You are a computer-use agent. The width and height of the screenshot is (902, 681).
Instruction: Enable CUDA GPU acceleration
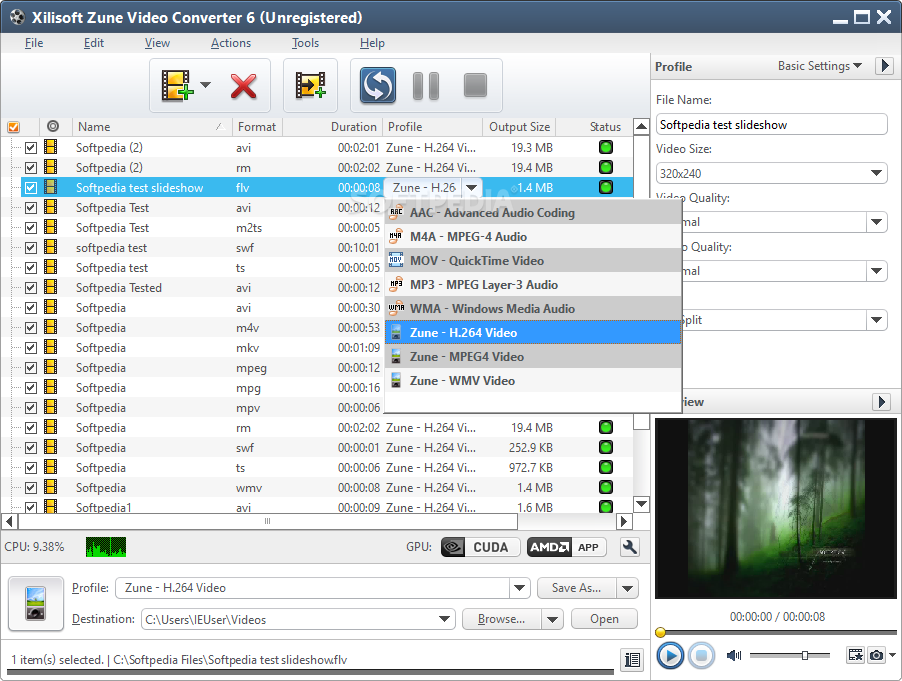coord(480,547)
